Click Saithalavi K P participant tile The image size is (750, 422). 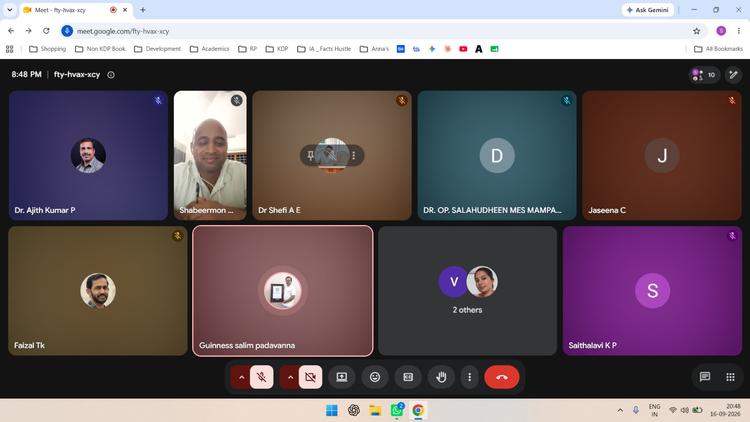pos(652,290)
